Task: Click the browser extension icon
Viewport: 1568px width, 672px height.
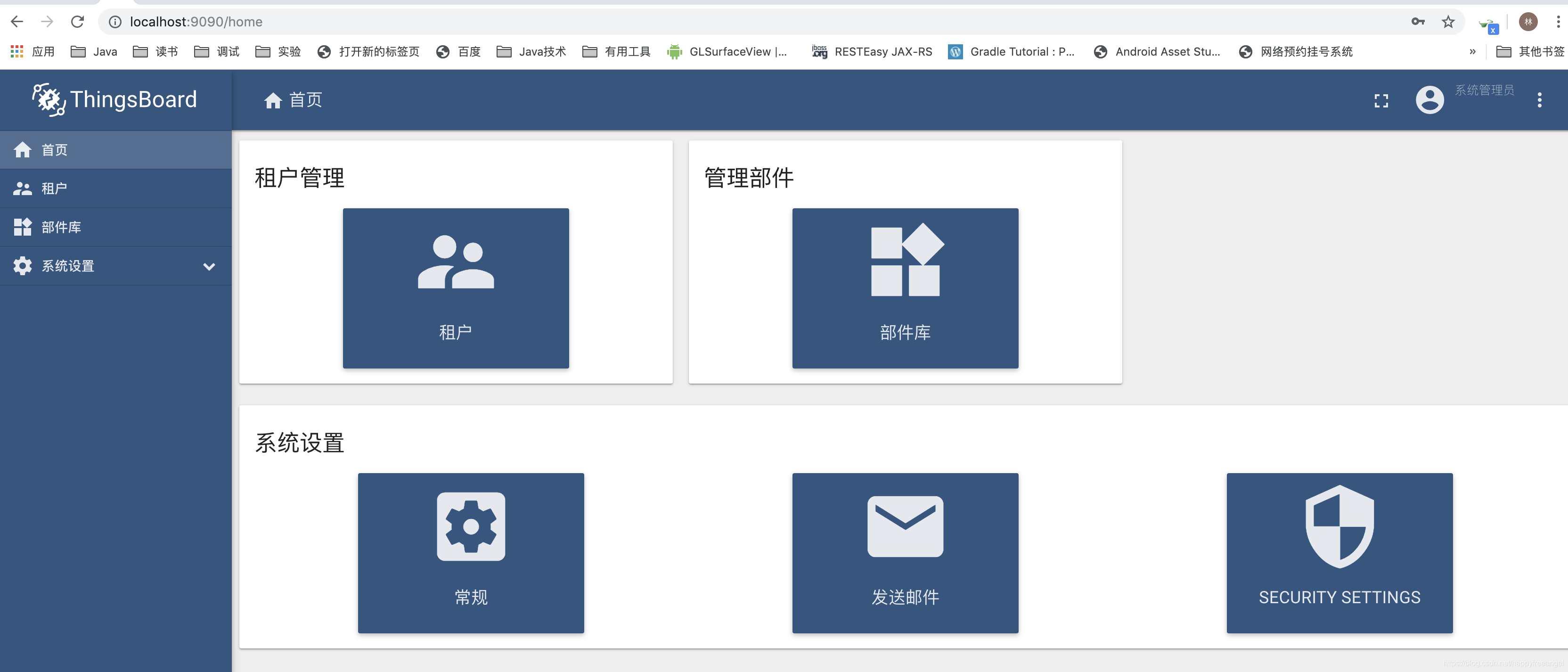Action: click(x=1488, y=25)
